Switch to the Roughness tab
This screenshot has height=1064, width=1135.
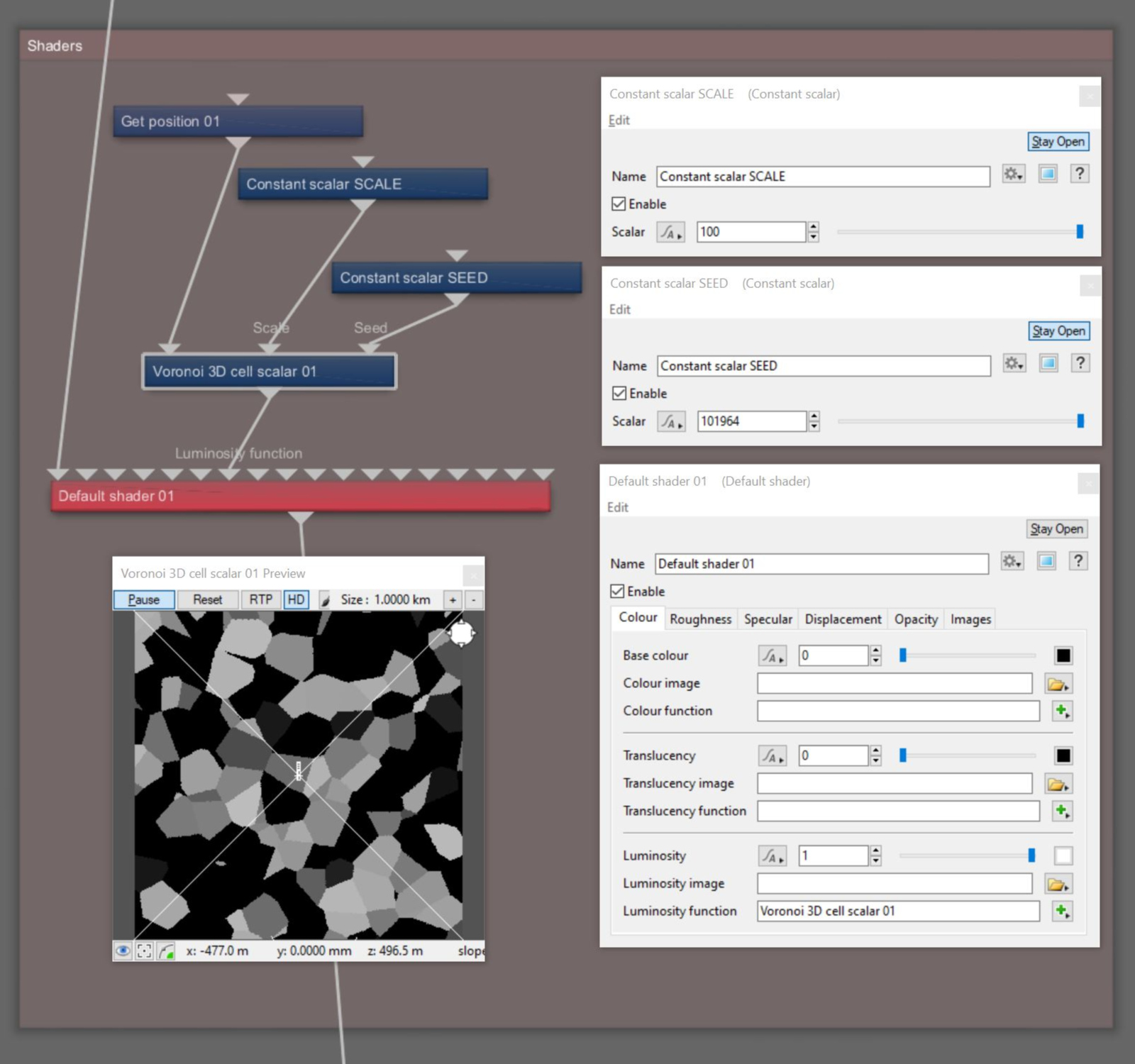click(x=700, y=619)
